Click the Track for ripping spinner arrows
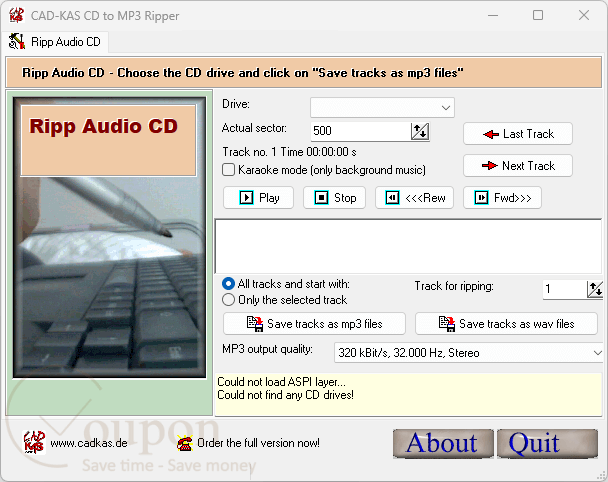The image size is (608, 482). tap(595, 289)
